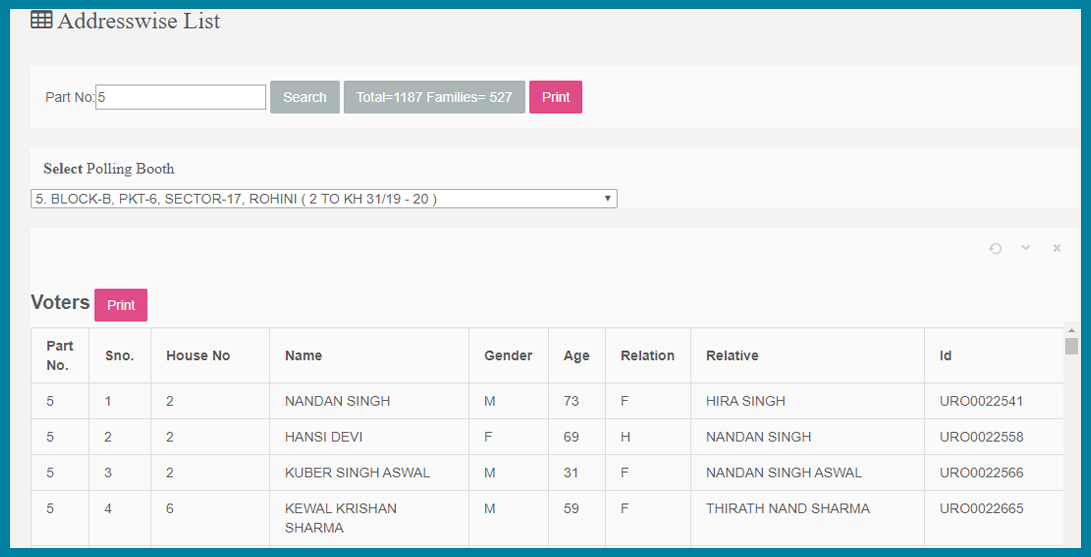The image size is (1091, 557).
Task: Click the Total=1187 Families= 527 button
Action: pos(434,97)
